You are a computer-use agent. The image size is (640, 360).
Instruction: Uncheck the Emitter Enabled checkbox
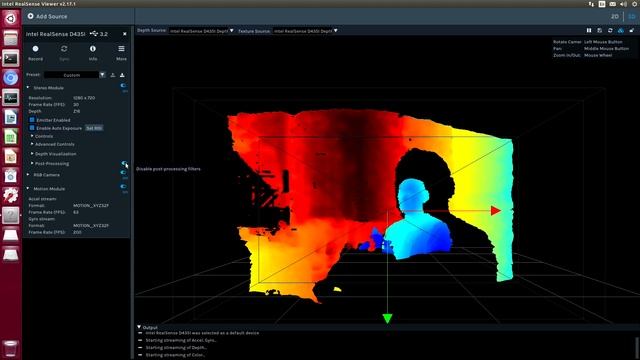(x=32, y=120)
